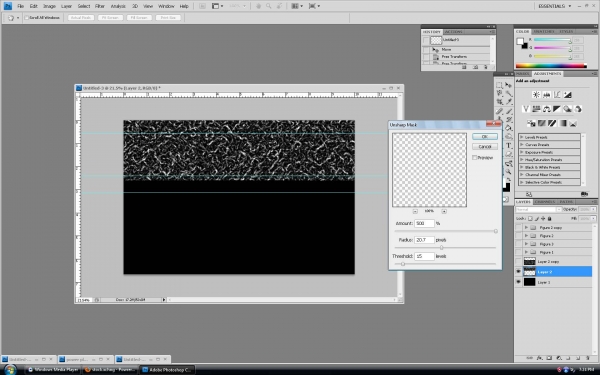Expand the Figure 2 copy group
Image resolution: width=600 pixels, height=375 pixels.
[x=527, y=228]
